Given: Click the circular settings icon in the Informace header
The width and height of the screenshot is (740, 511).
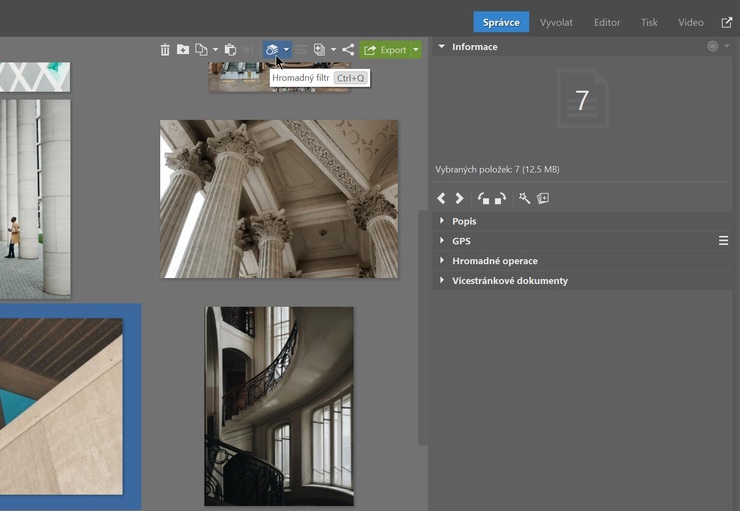Looking at the screenshot, I should [713, 46].
